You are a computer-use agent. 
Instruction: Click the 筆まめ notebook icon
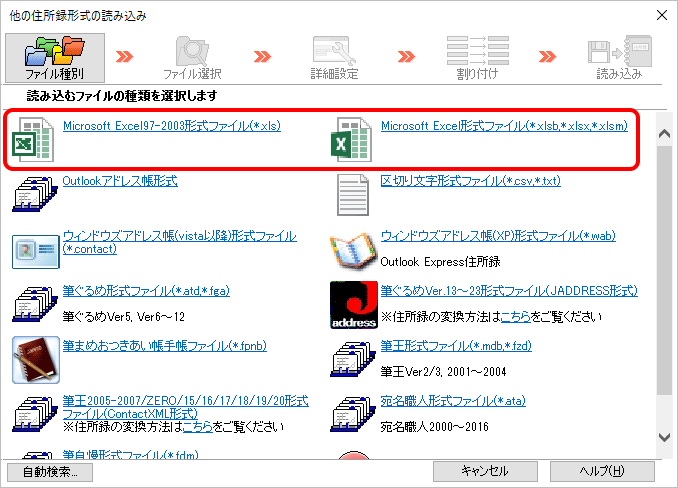click(35, 360)
